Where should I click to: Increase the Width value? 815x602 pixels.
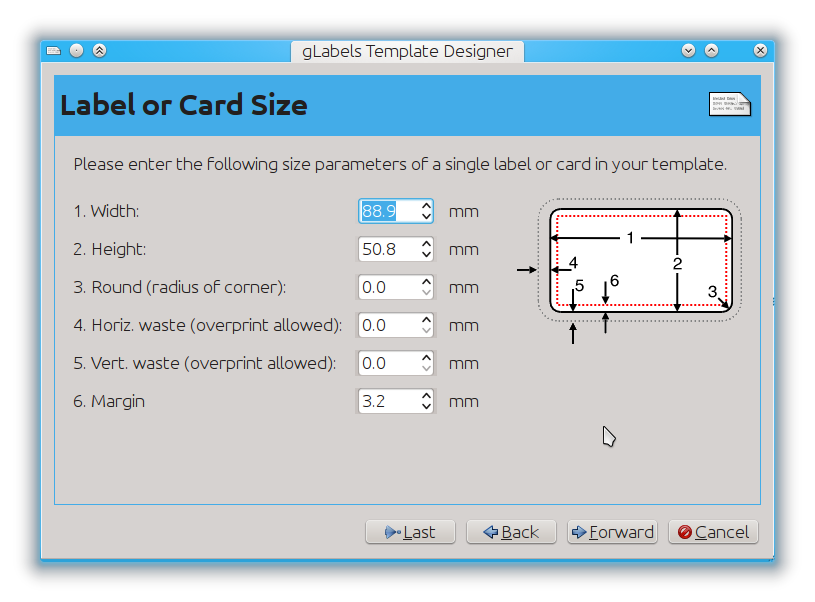426,206
